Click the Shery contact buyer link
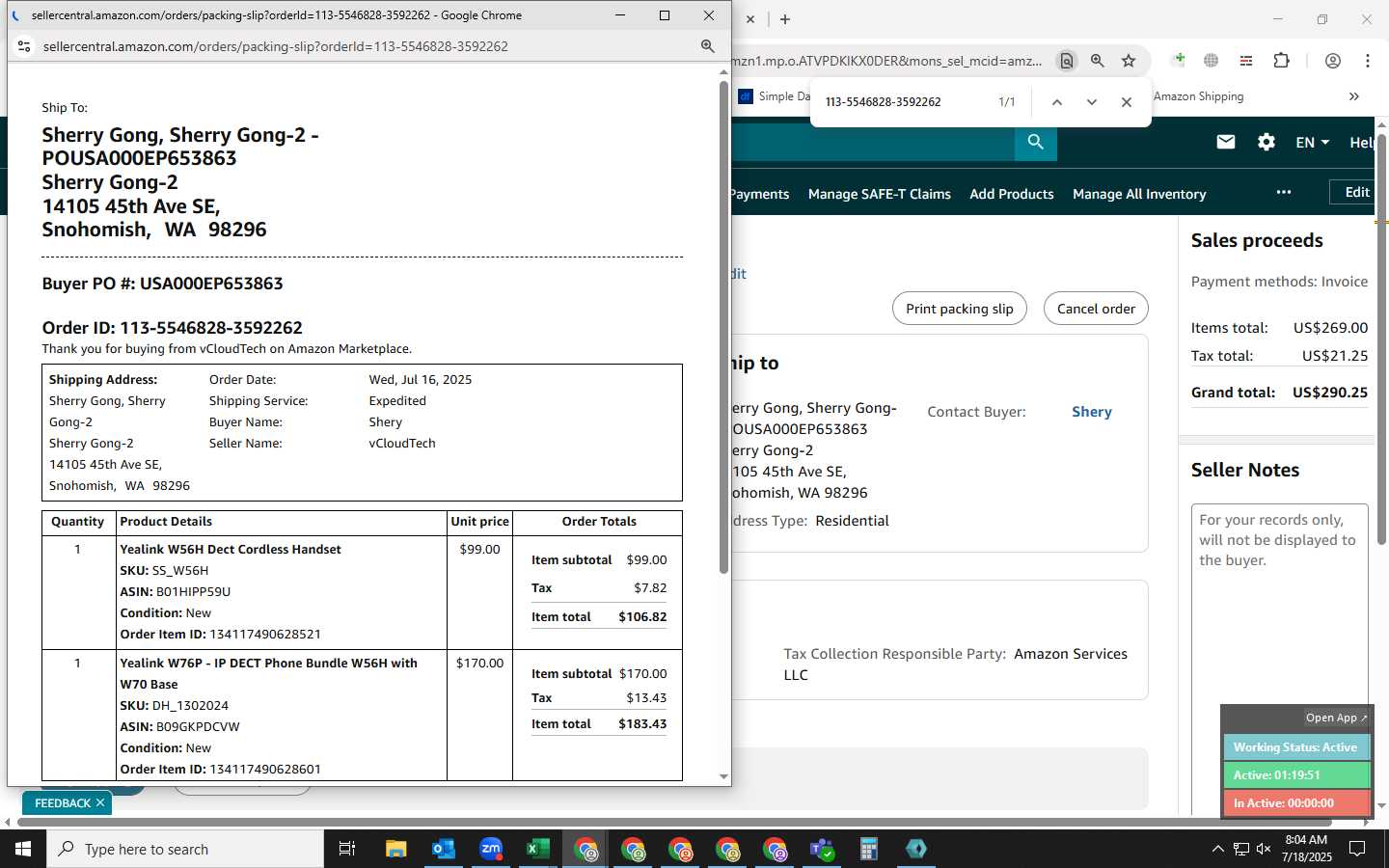Screen dimensions: 1389x868 (1092, 412)
